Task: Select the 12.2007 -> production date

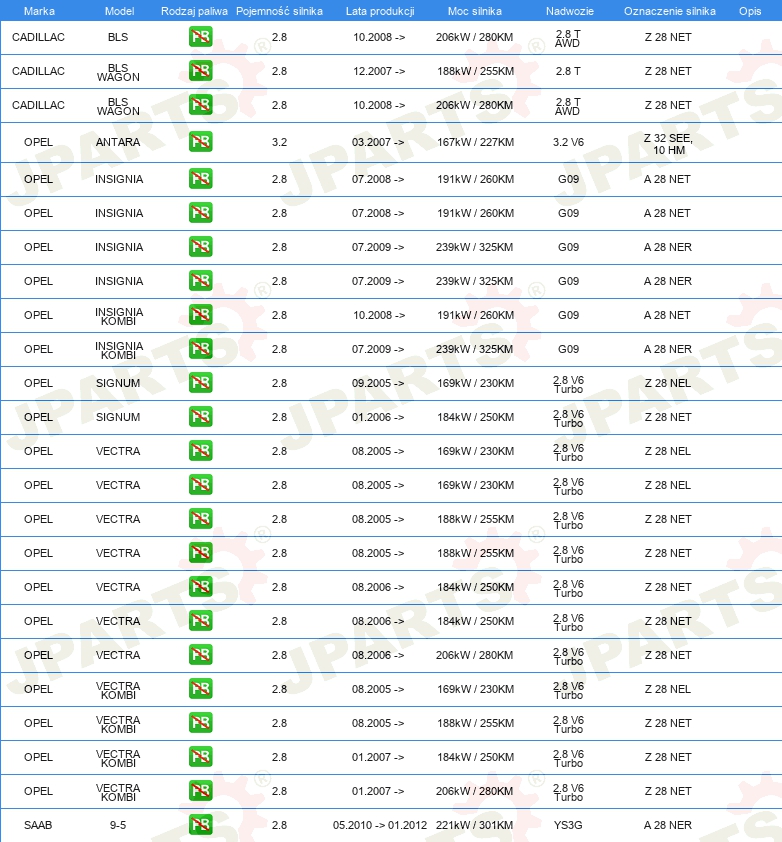Action: coord(379,71)
